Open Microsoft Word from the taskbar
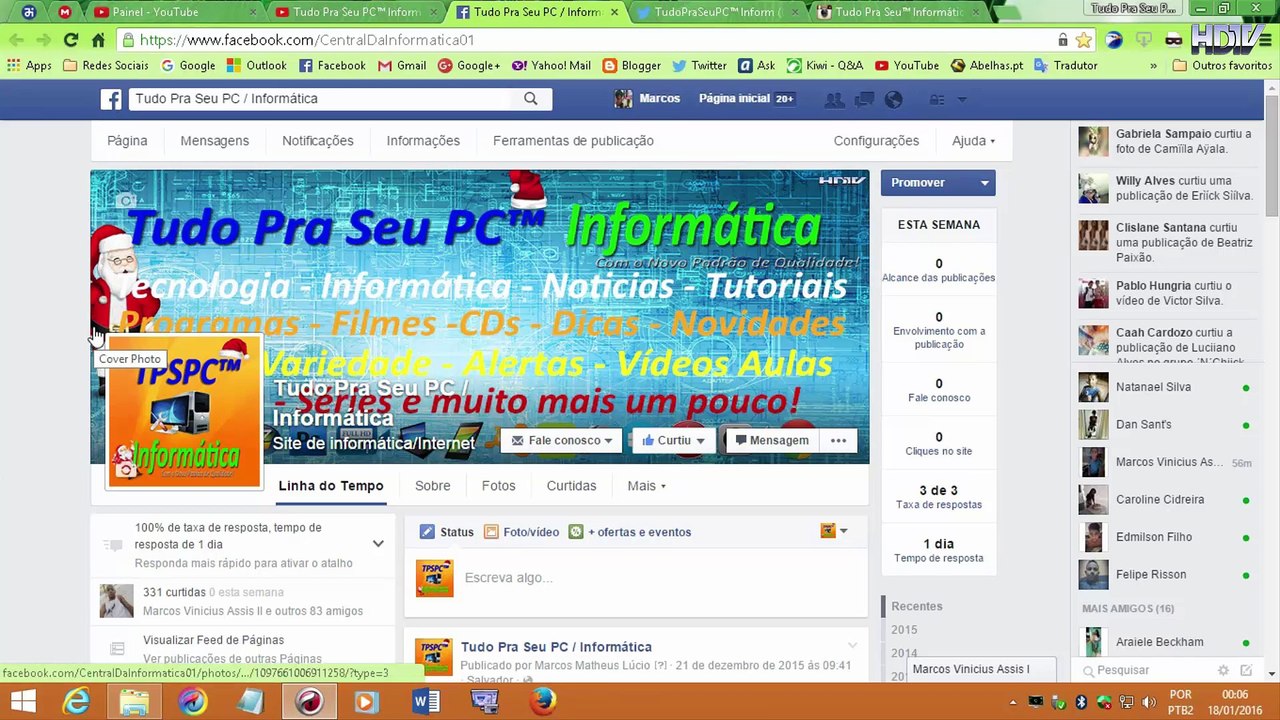 [426, 701]
